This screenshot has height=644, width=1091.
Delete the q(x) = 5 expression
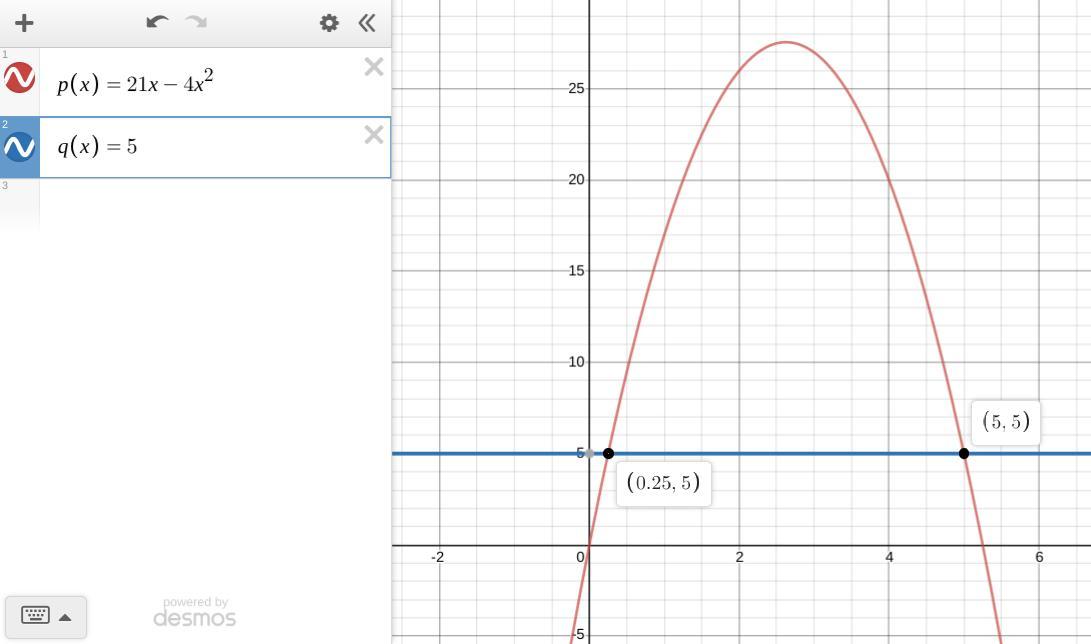click(374, 134)
